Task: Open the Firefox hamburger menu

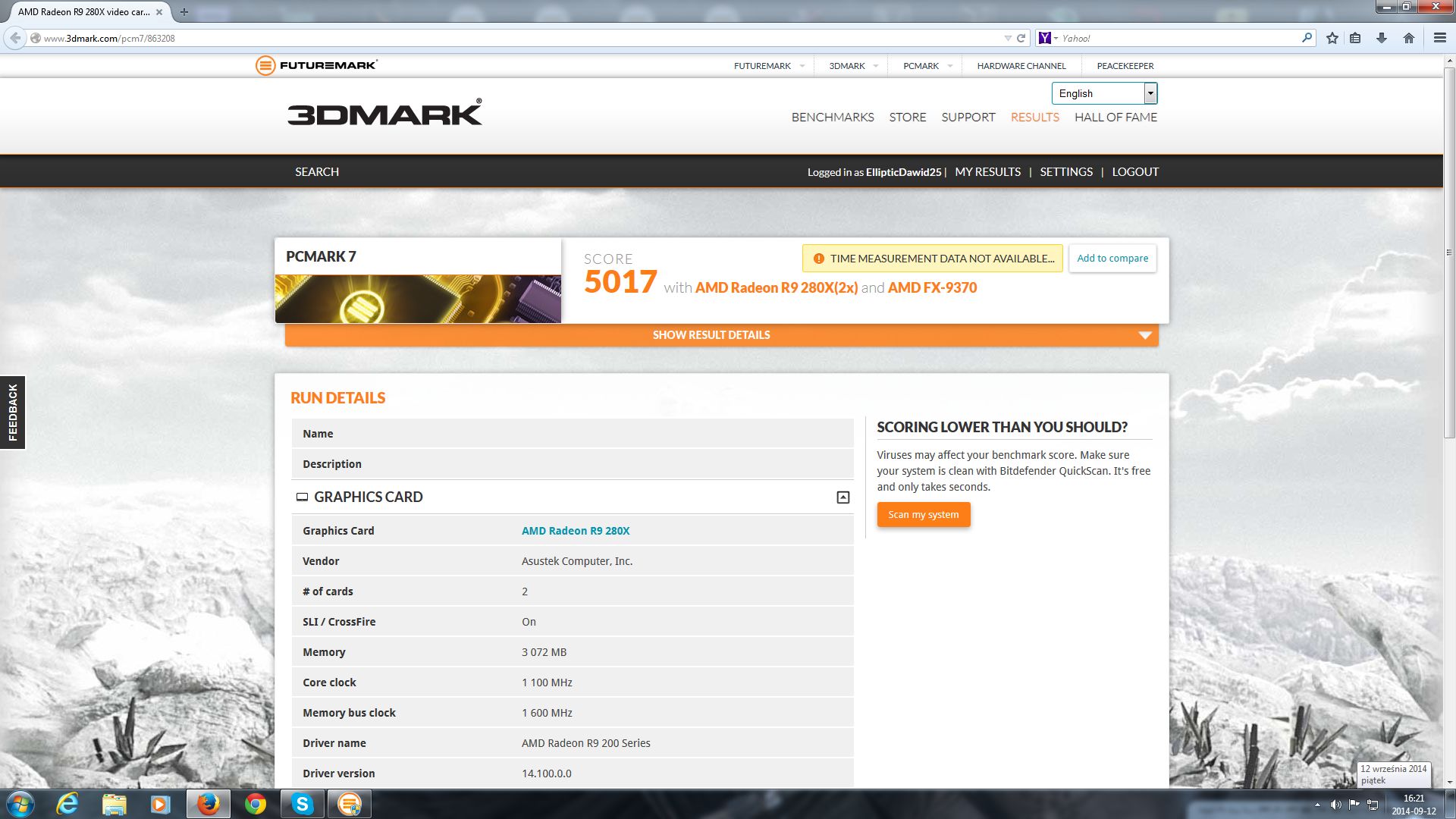Action: (1439, 38)
